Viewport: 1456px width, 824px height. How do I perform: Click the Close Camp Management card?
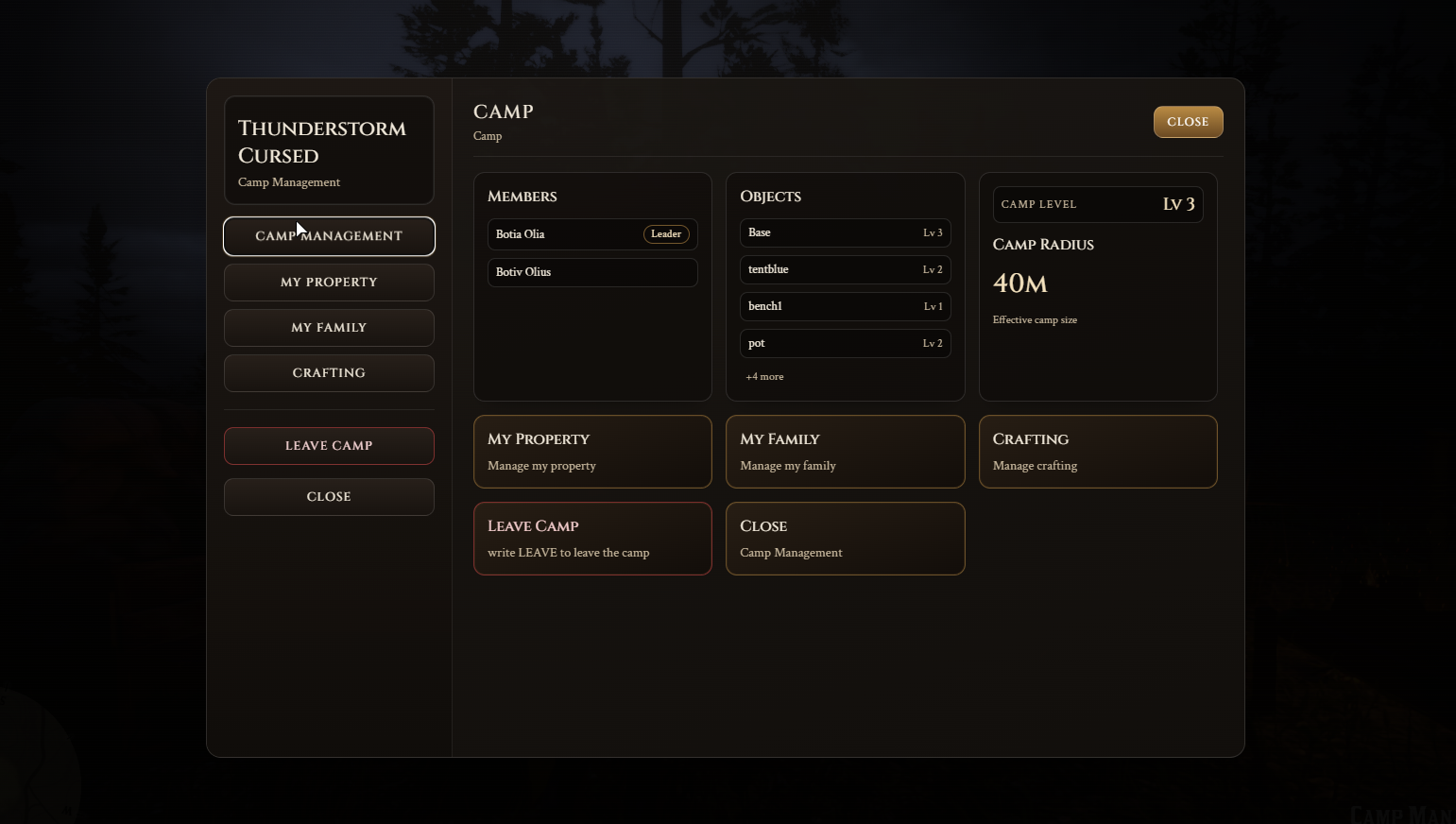pos(845,539)
